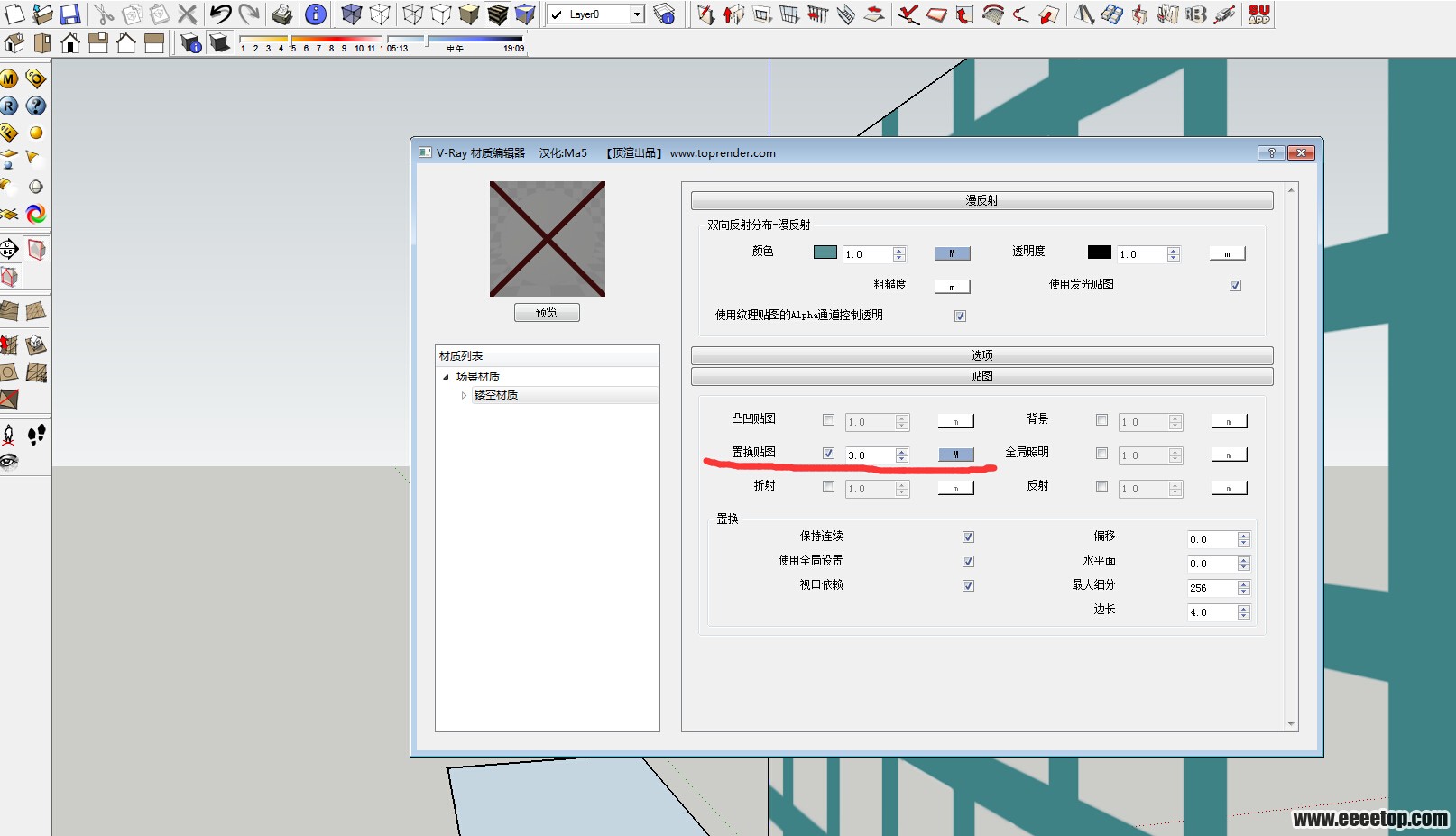Viewport: 1456px width, 836px height.
Task: Open V-Ray material editor M icon
Action: click(x=9, y=79)
